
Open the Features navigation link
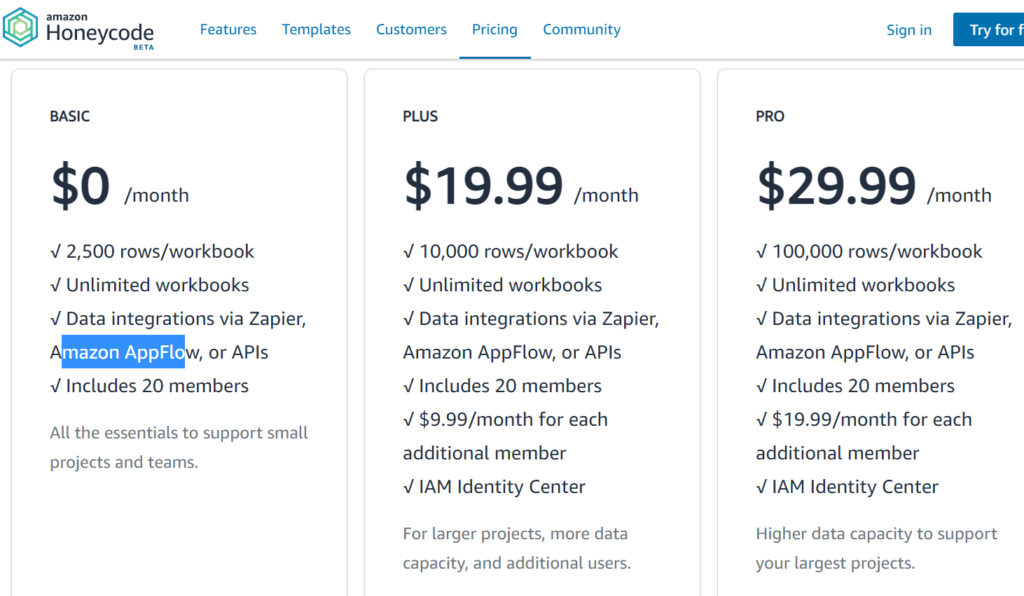228,30
